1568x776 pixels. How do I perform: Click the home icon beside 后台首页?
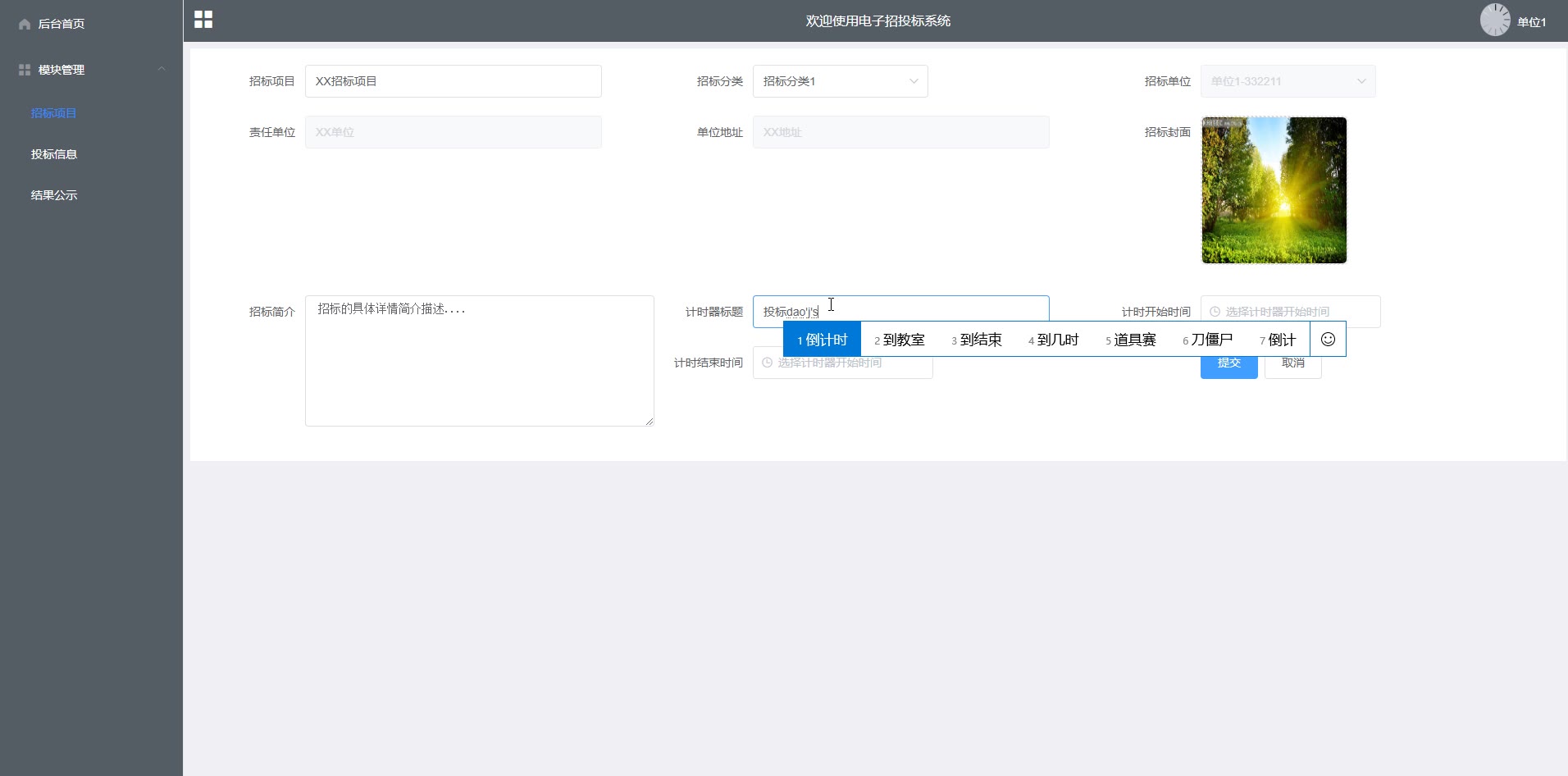coord(25,24)
